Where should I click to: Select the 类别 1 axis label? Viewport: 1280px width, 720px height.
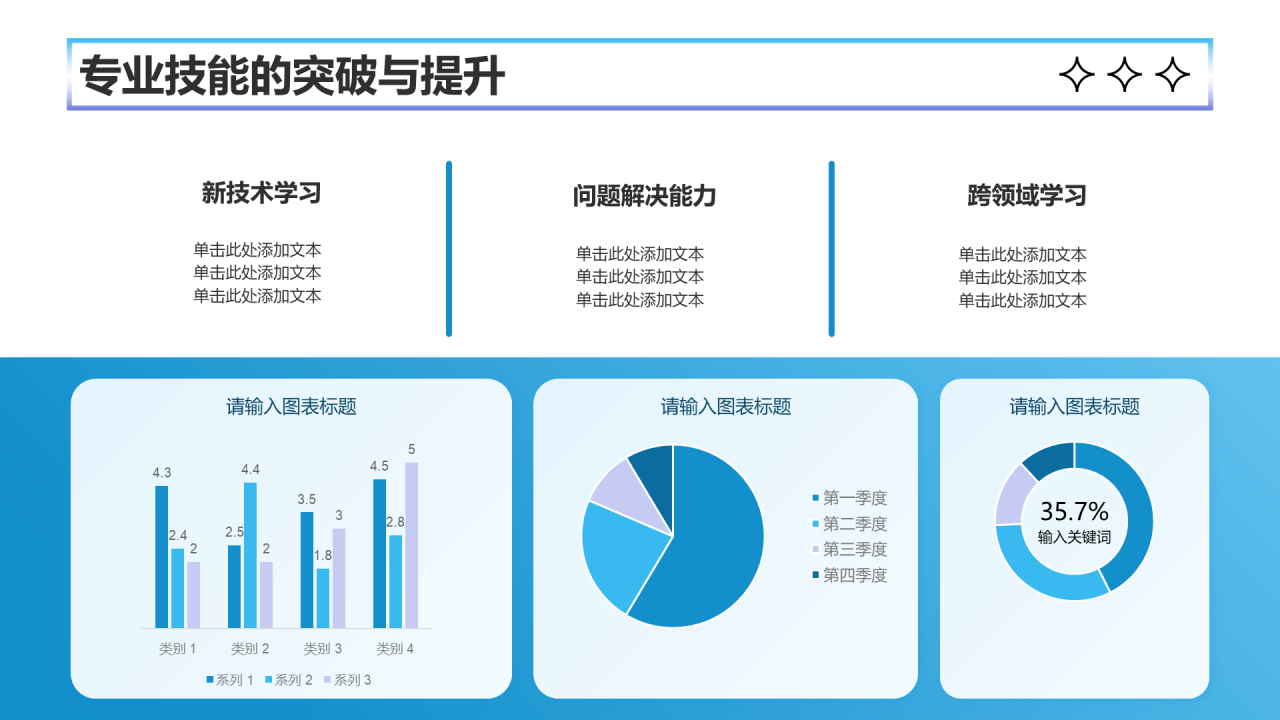[178, 649]
